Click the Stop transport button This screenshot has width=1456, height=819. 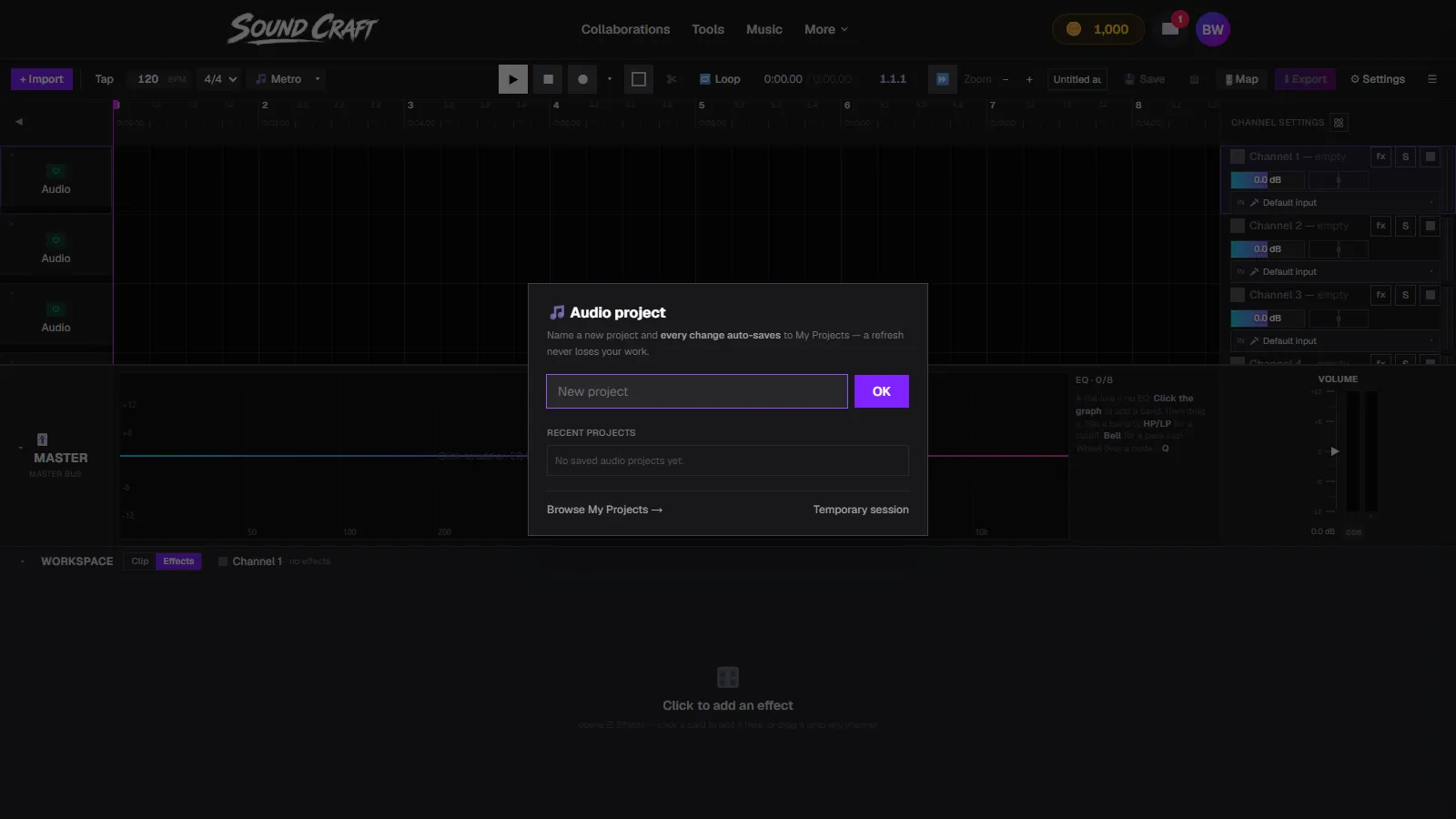548,79
